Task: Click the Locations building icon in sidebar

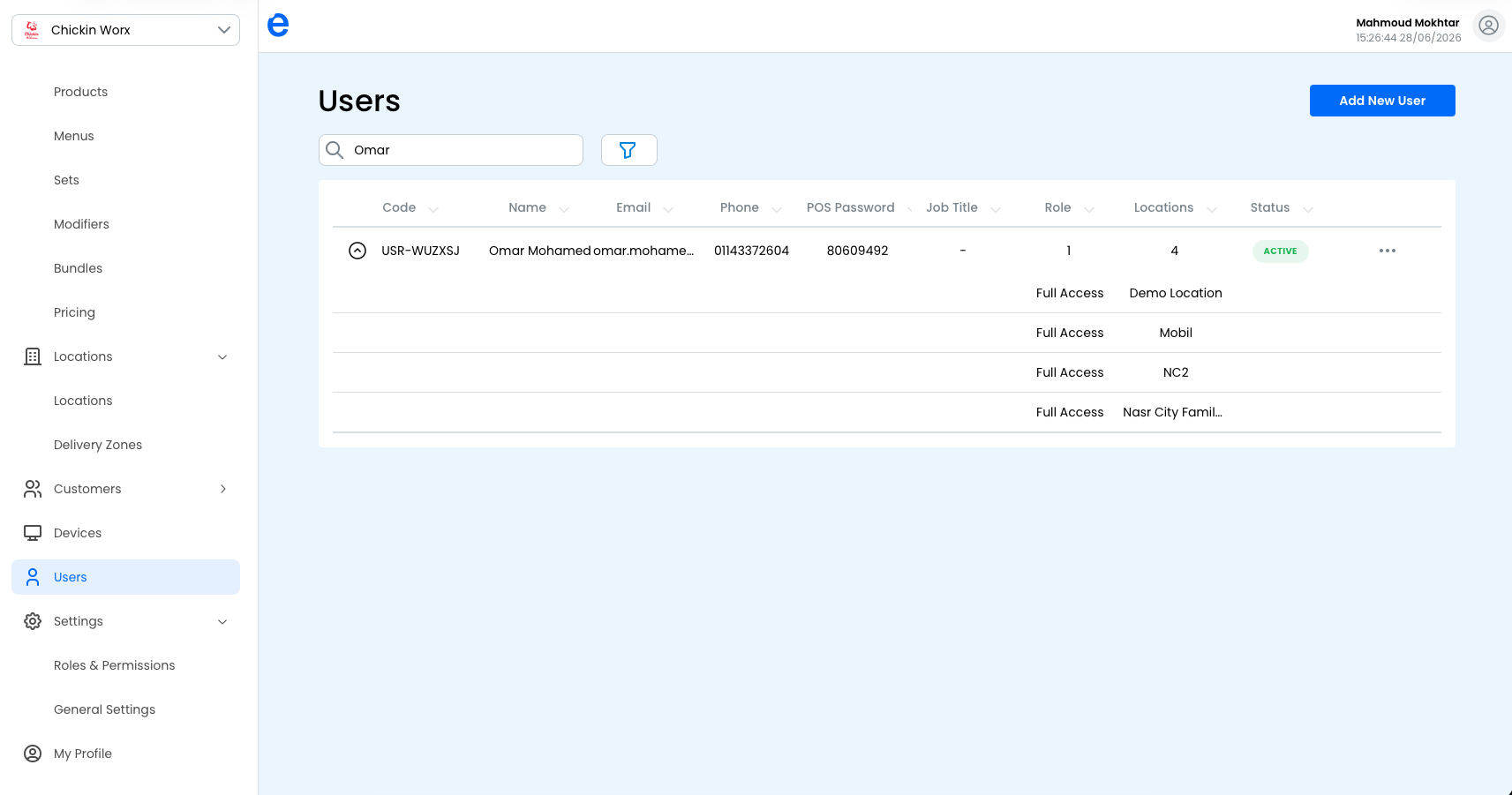Action: tap(33, 356)
